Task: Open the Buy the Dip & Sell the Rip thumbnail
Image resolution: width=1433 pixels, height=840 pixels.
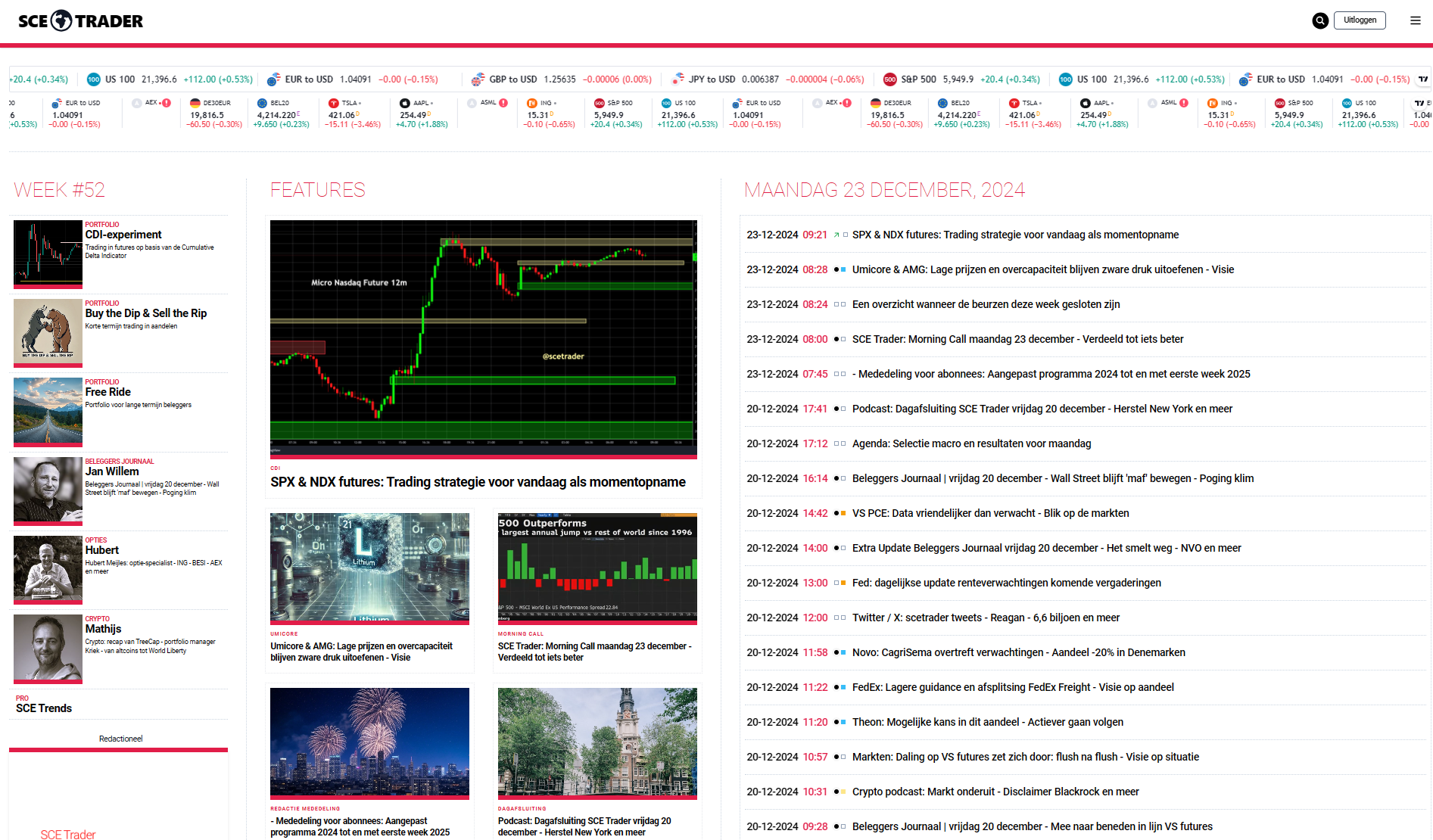Action: 48,333
